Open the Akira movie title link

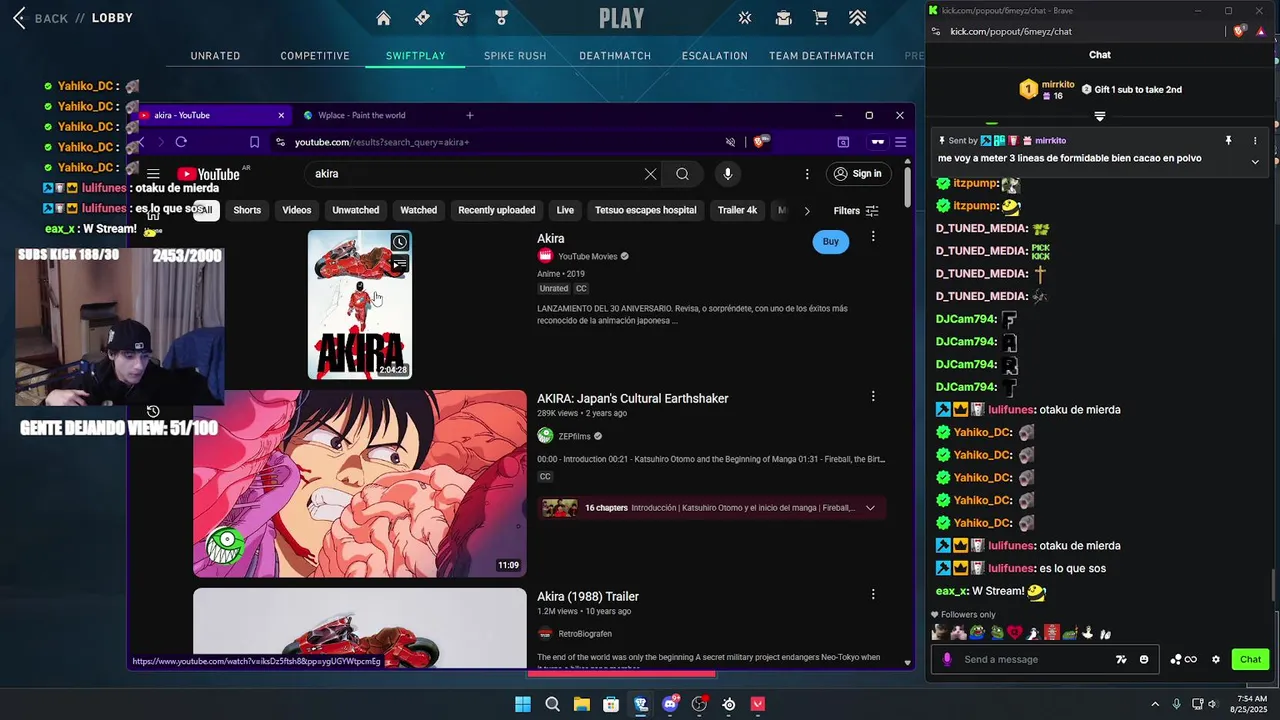tap(551, 239)
